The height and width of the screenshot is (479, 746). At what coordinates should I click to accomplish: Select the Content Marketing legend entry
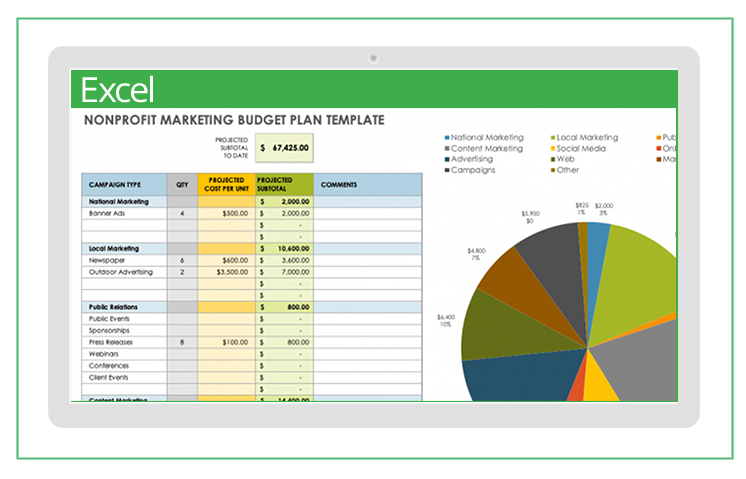click(486, 148)
